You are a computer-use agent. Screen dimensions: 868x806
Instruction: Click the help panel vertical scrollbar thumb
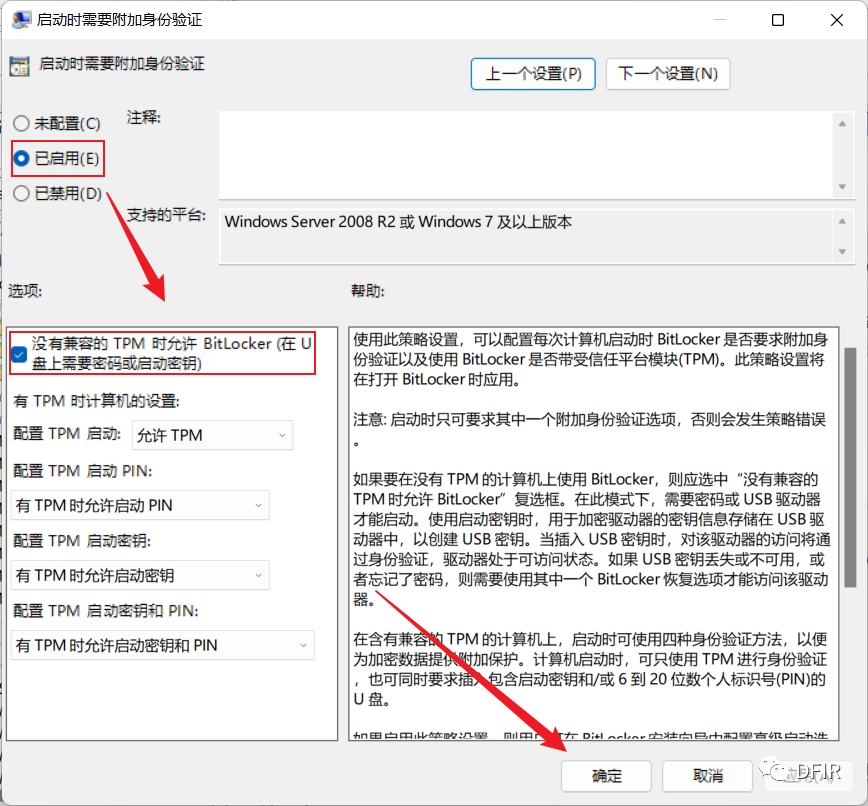pos(850,467)
